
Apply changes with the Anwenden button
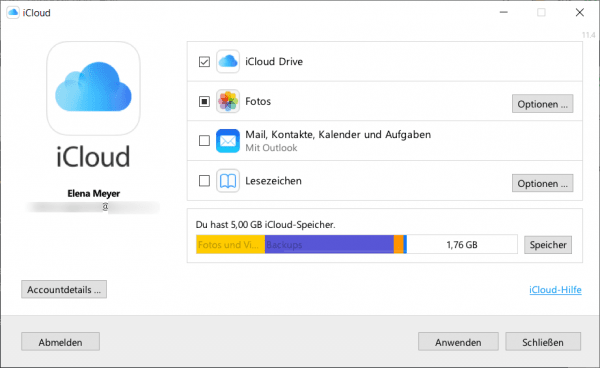pyautogui.click(x=458, y=342)
